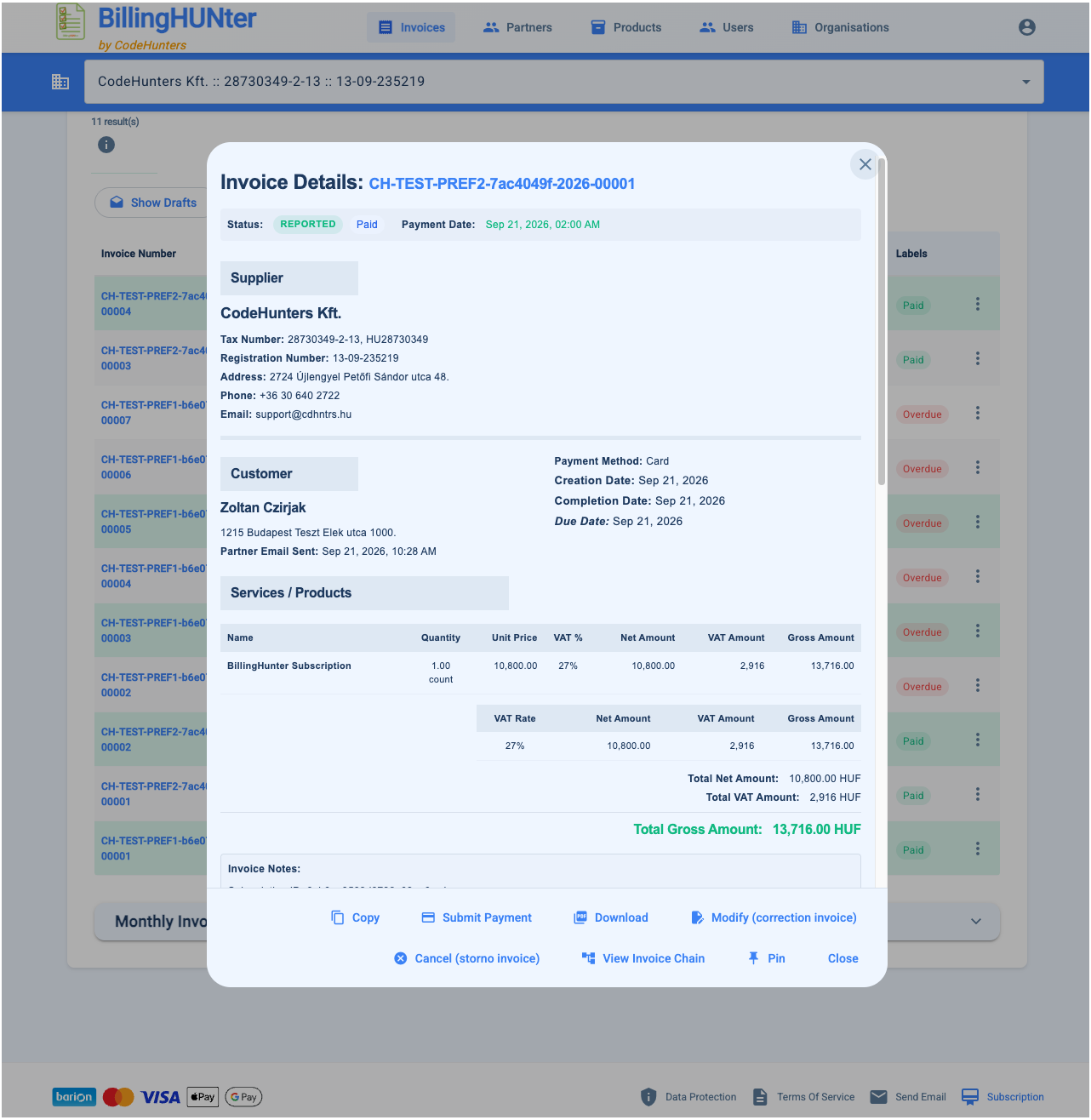Open View Invoice Chain

click(x=643, y=958)
